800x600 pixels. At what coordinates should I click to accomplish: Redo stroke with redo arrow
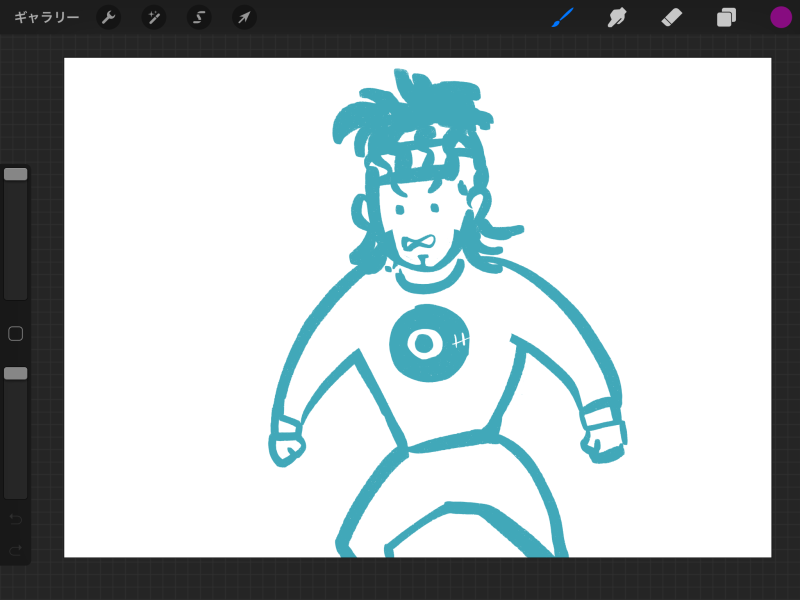[x=16, y=550]
